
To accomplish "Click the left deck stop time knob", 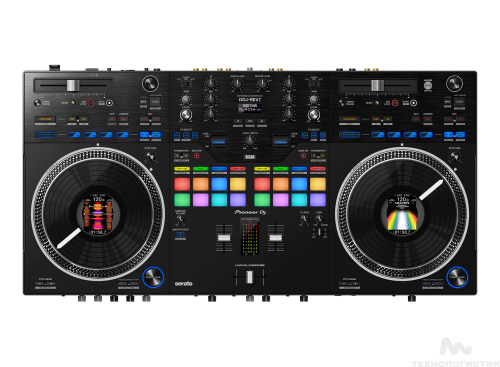I will 151,156.
